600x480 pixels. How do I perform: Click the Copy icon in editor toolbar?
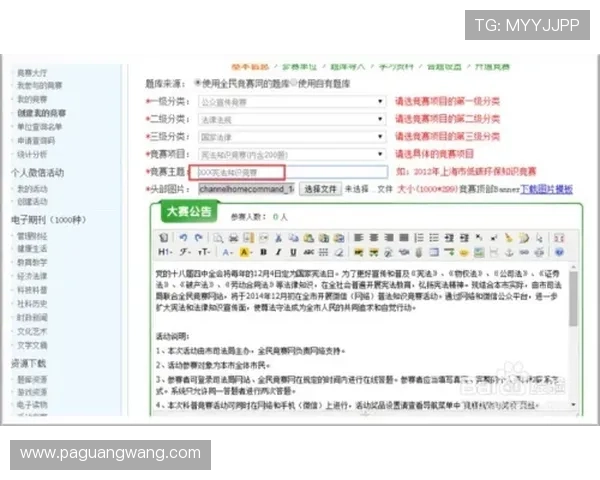[293, 238]
